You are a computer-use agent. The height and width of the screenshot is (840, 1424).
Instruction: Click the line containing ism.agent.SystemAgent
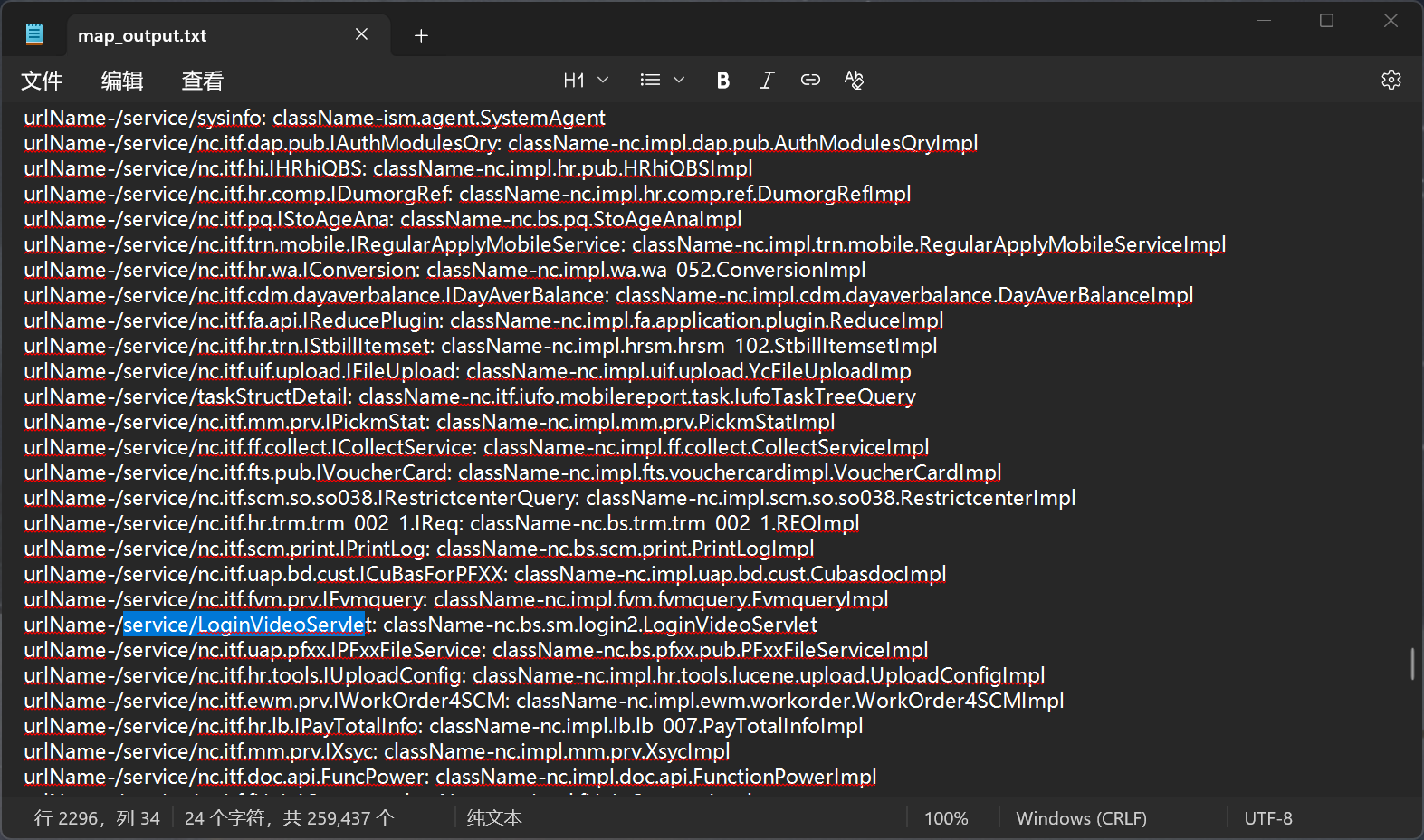[314, 118]
